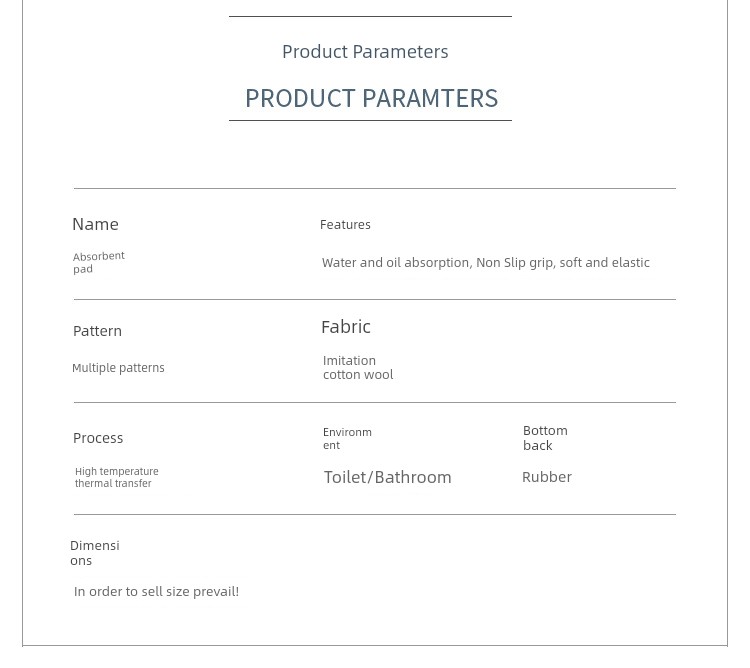
Task: Click the 'Product Parameters' subtitle text
Action: (x=365, y=52)
